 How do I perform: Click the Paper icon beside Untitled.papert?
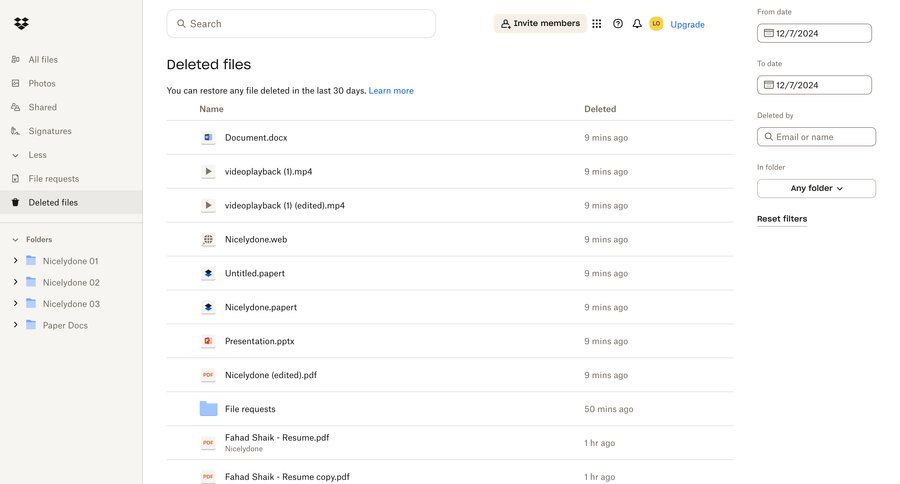pos(208,273)
